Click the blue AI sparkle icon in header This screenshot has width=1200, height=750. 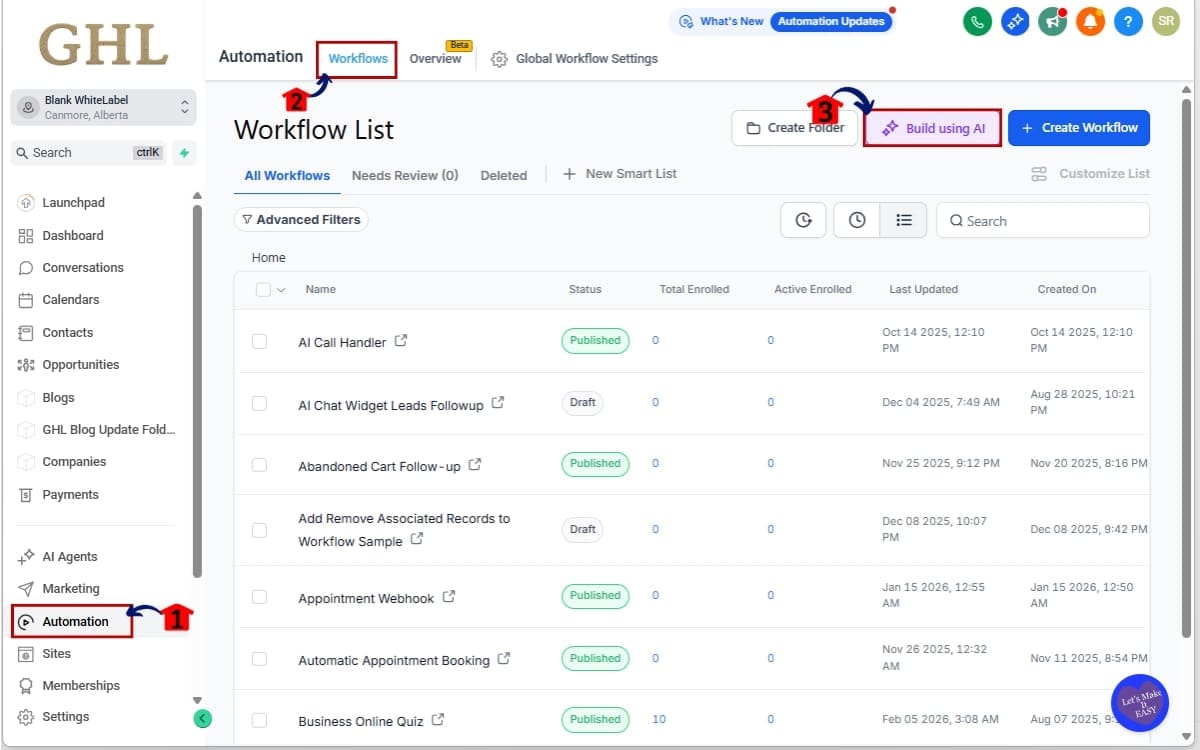1015,21
